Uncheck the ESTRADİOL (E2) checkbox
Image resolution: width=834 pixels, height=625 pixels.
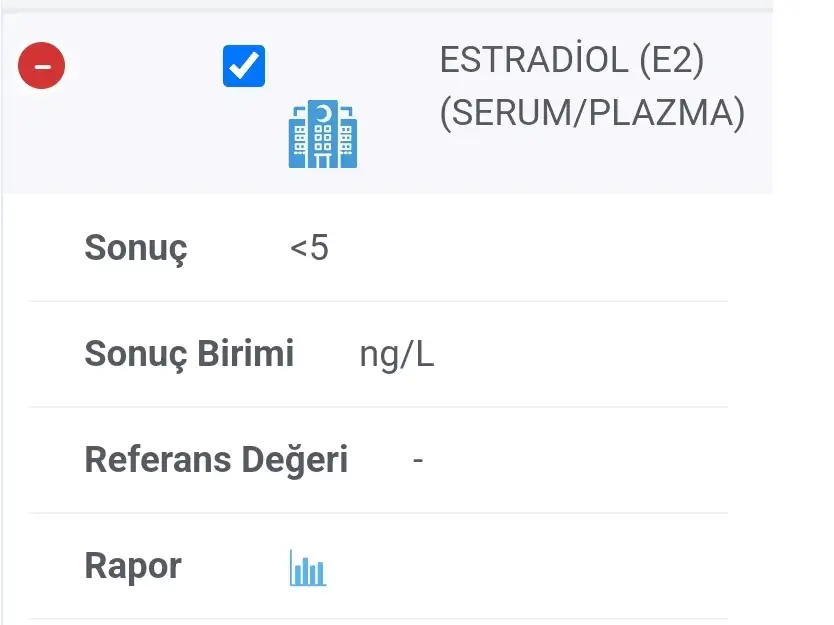[x=244, y=67]
